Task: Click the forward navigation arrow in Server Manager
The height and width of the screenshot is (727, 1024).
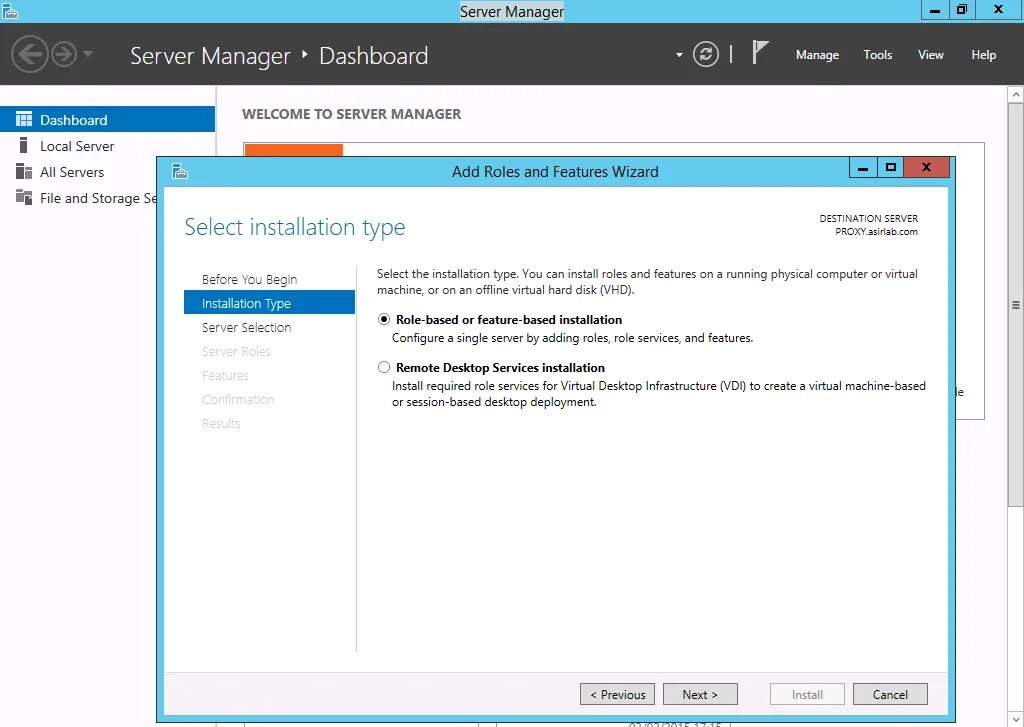Action: point(64,54)
